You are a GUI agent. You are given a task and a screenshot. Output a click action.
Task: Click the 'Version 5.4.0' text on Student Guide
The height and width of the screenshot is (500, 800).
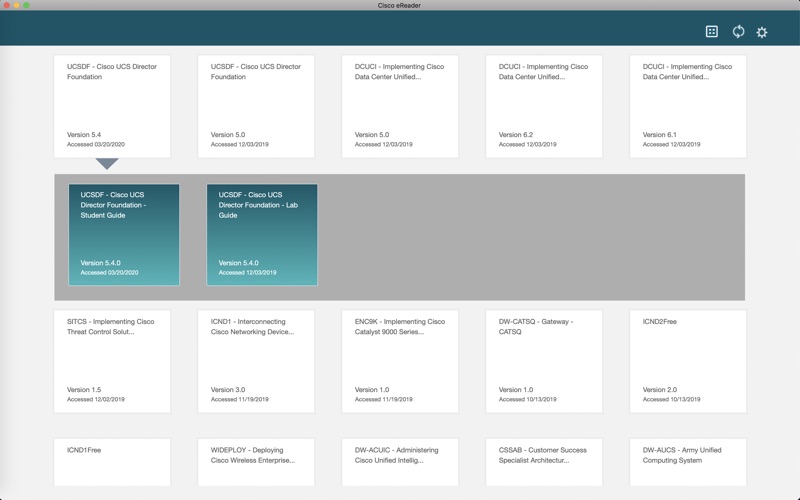[x=101, y=263]
